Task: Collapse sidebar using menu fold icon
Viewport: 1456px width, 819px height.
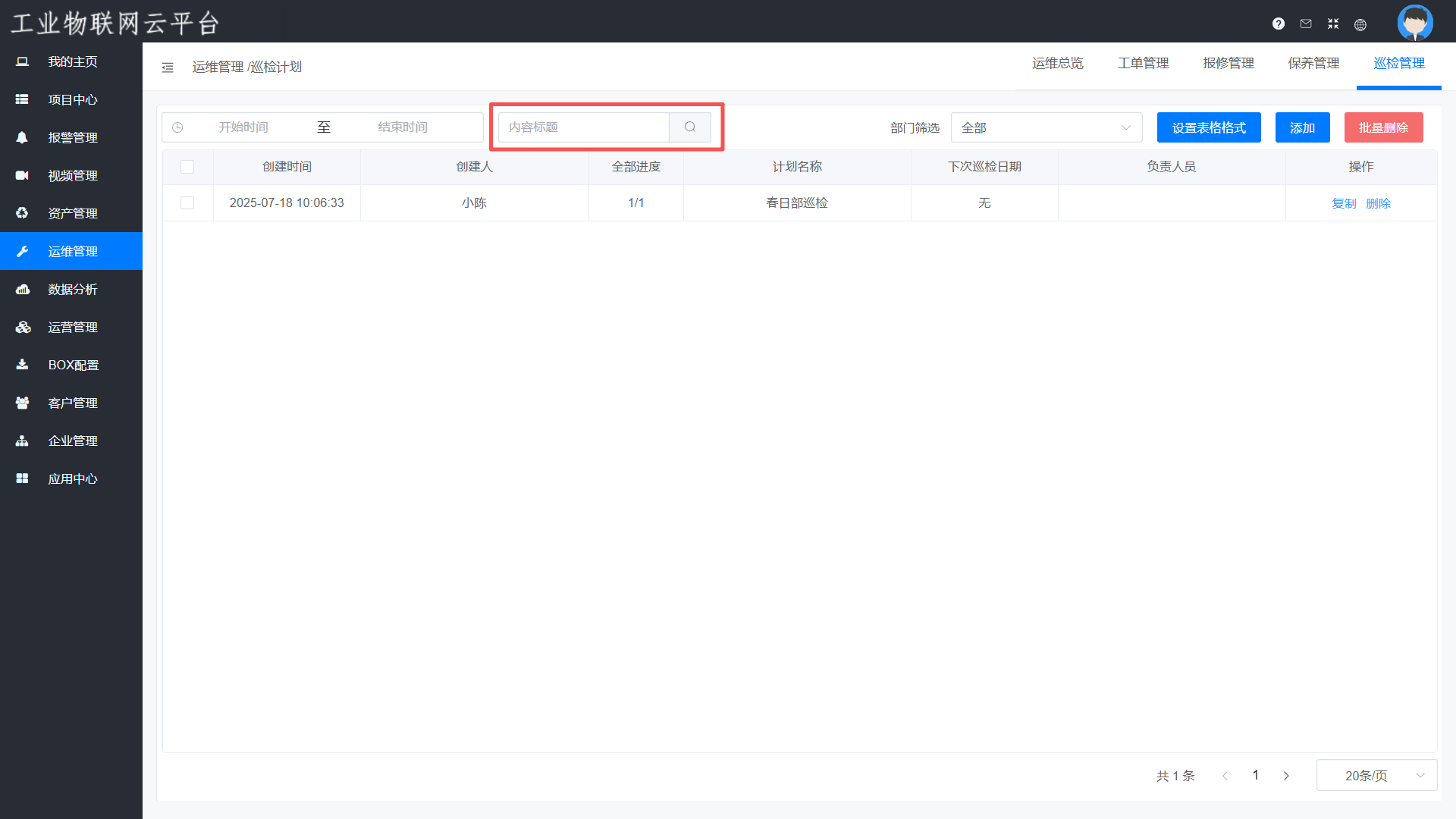Action: pyautogui.click(x=168, y=67)
